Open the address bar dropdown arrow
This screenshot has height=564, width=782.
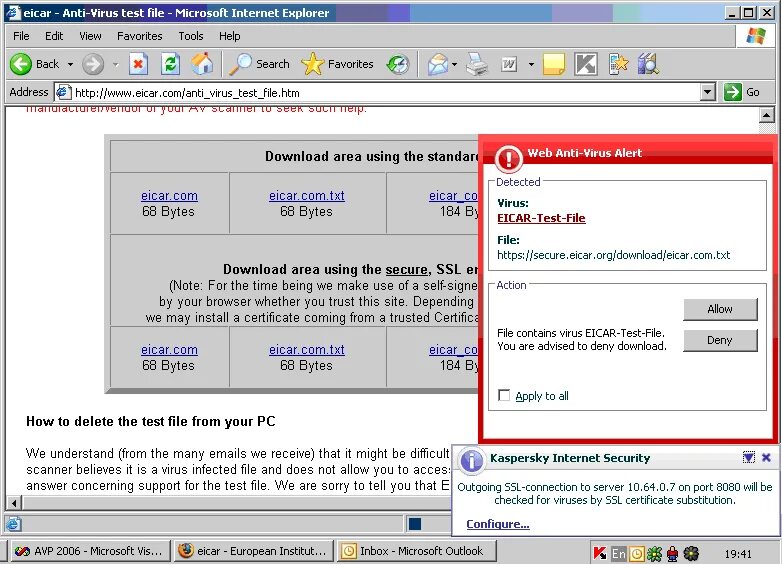pos(708,92)
